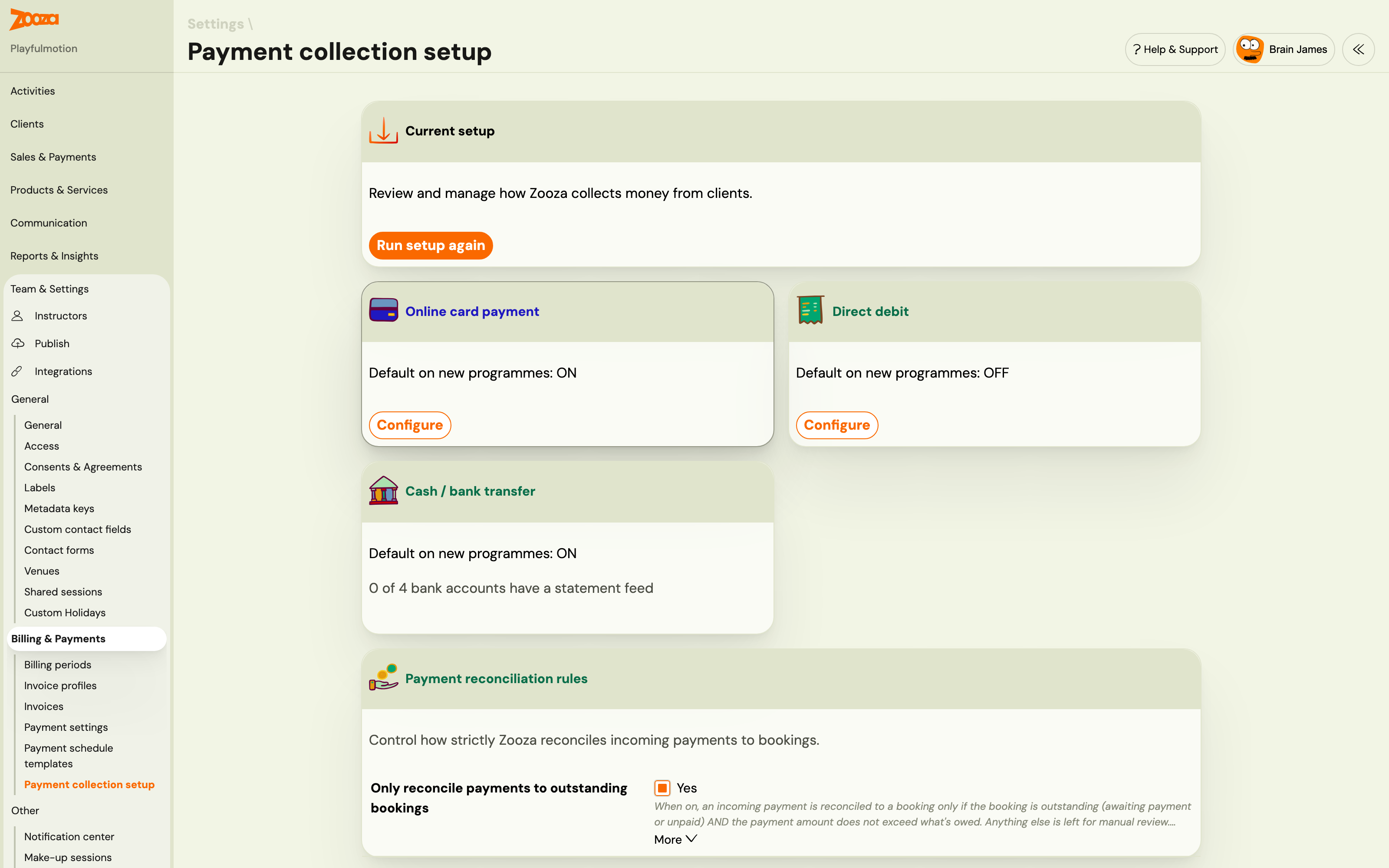The image size is (1389, 868).
Task: Expand description with More chevron
Action: click(675, 839)
